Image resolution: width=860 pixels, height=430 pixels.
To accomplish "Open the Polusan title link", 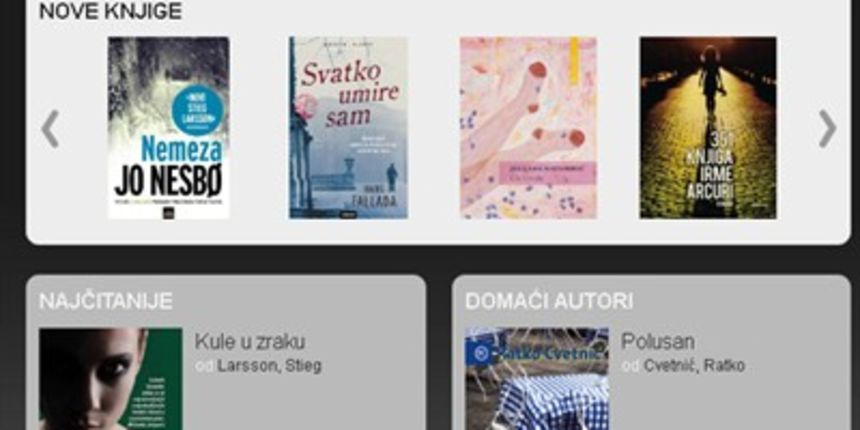I will click(658, 342).
